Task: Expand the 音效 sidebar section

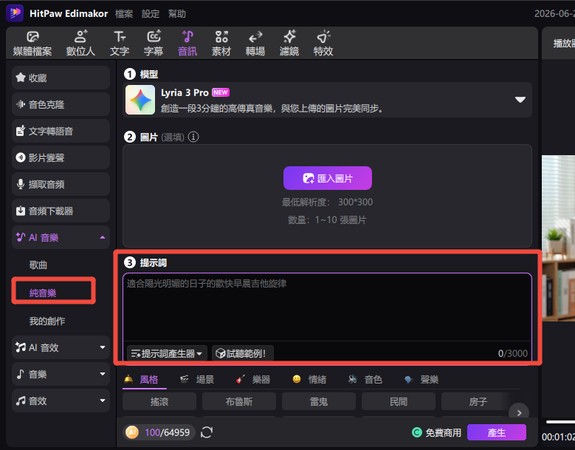Action: 61,401
